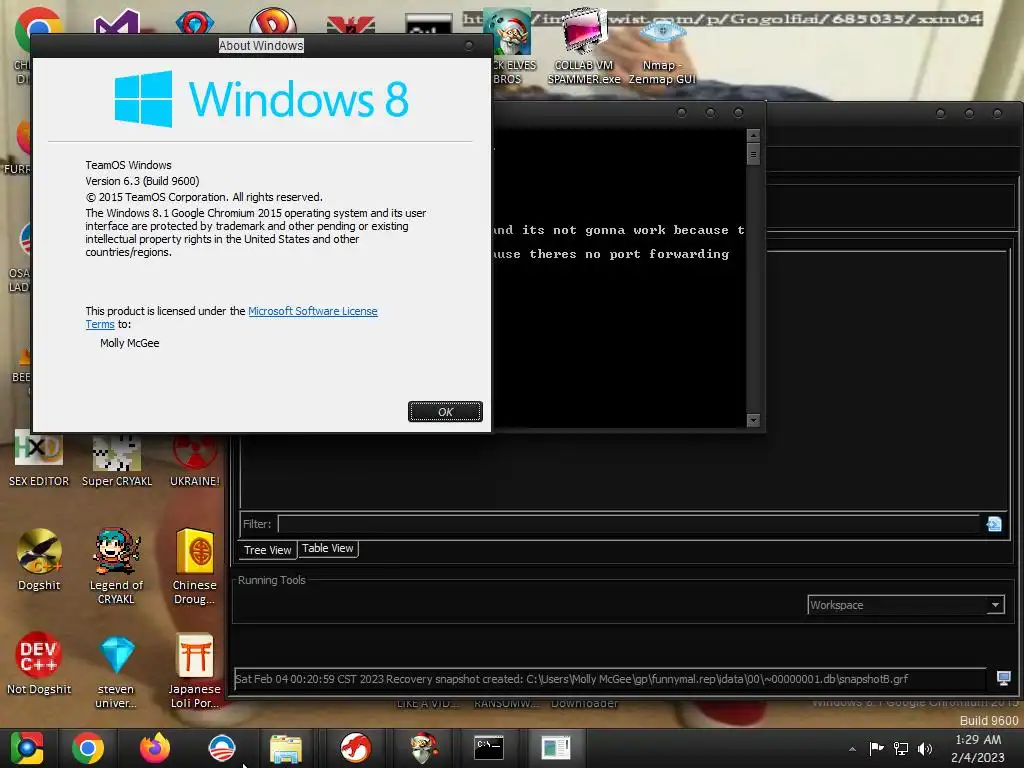Open Google Chrome from the taskbar
Viewport: 1024px width, 768px height.
click(88, 748)
